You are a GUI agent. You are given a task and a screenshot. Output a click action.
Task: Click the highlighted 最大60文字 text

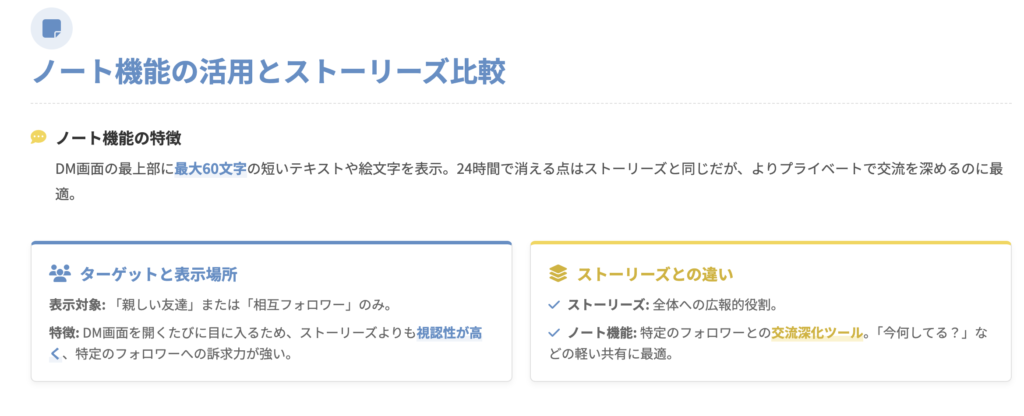click(210, 167)
